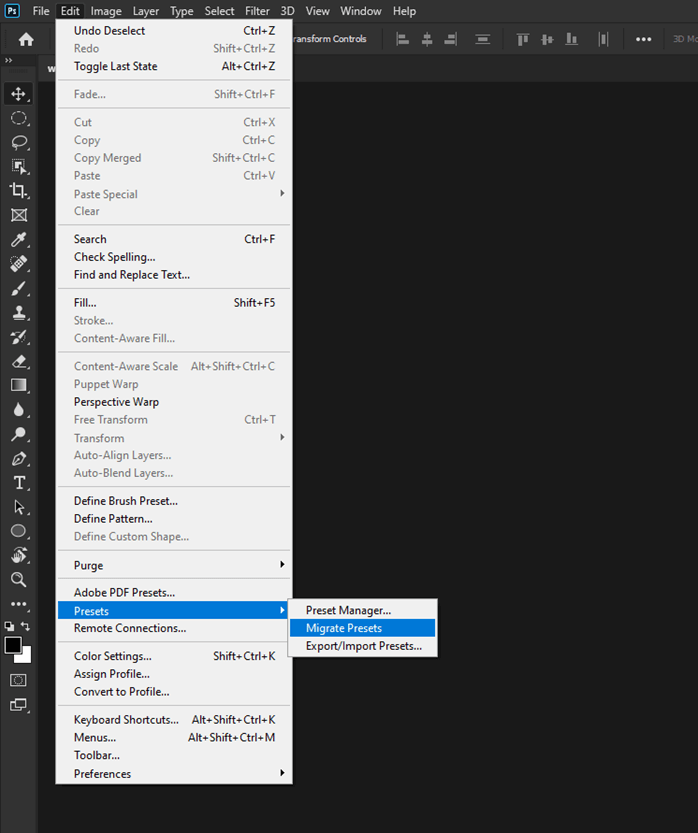This screenshot has width=698, height=833.
Task: Select the Pen tool
Action: (x=19, y=458)
